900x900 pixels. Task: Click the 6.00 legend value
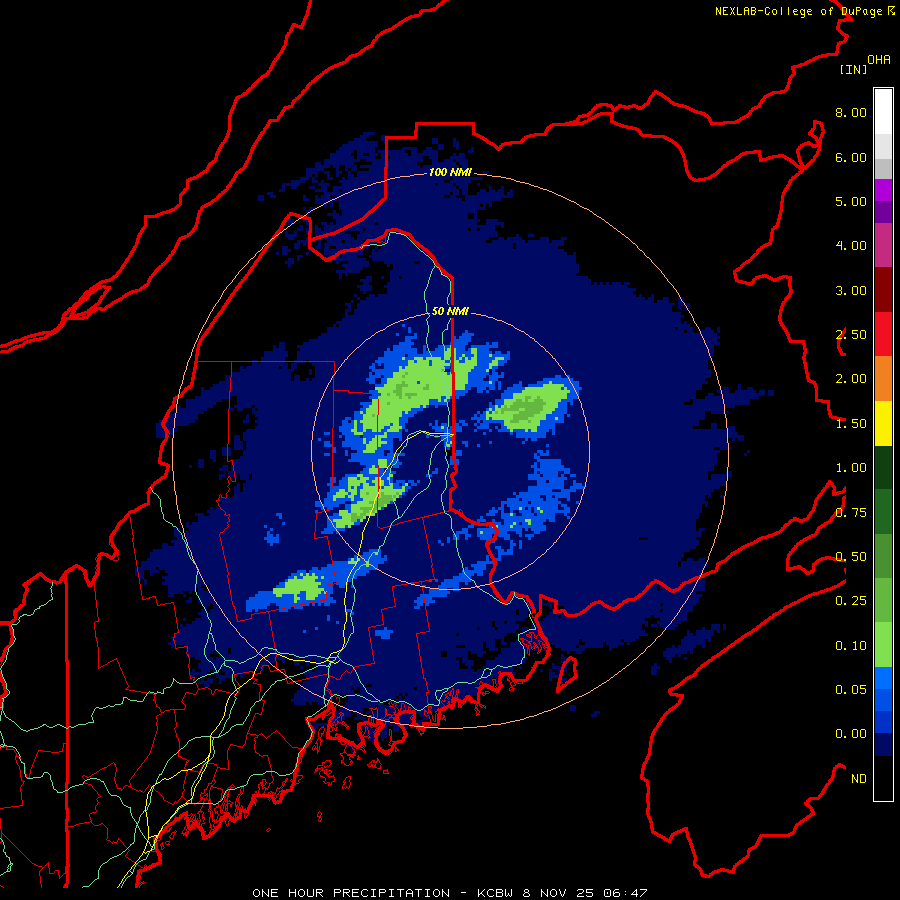point(851,157)
